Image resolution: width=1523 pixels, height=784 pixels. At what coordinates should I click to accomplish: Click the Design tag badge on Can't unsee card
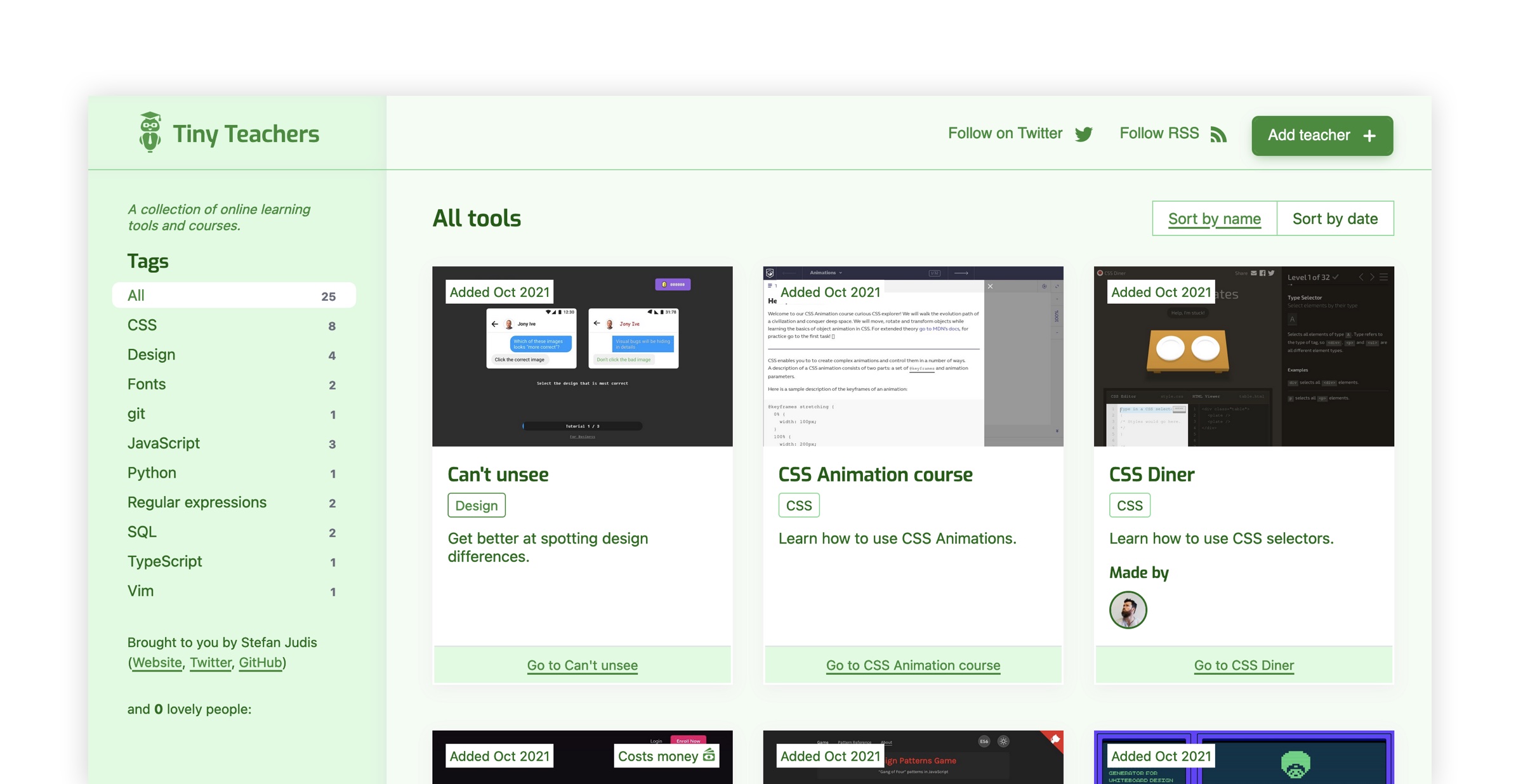click(477, 505)
